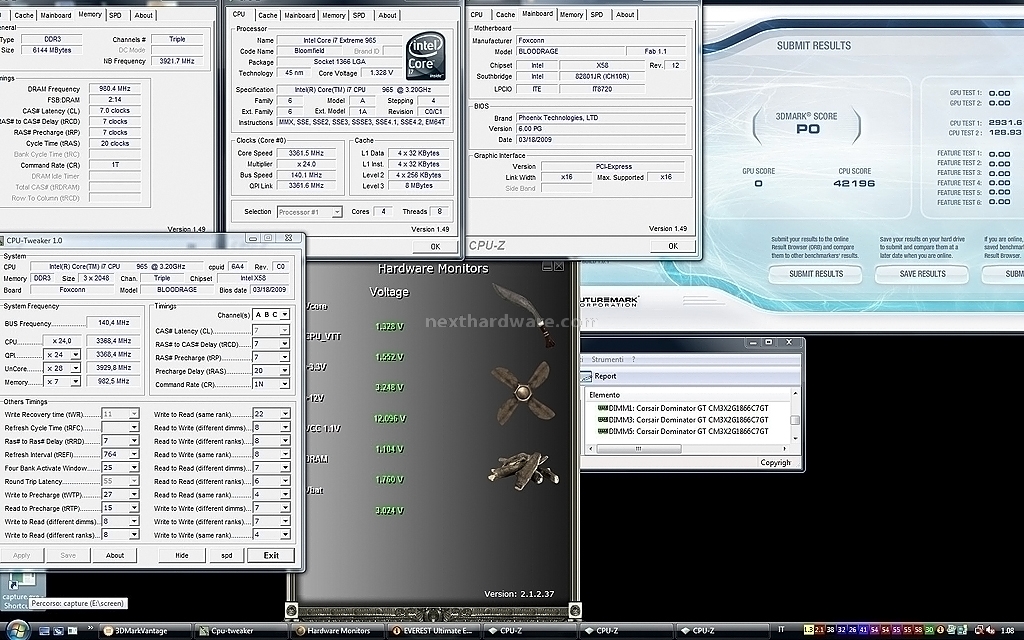Click the capture shortcut desktop icon
This screenshot has height=640, width=1024.
[x=22, y=590]
